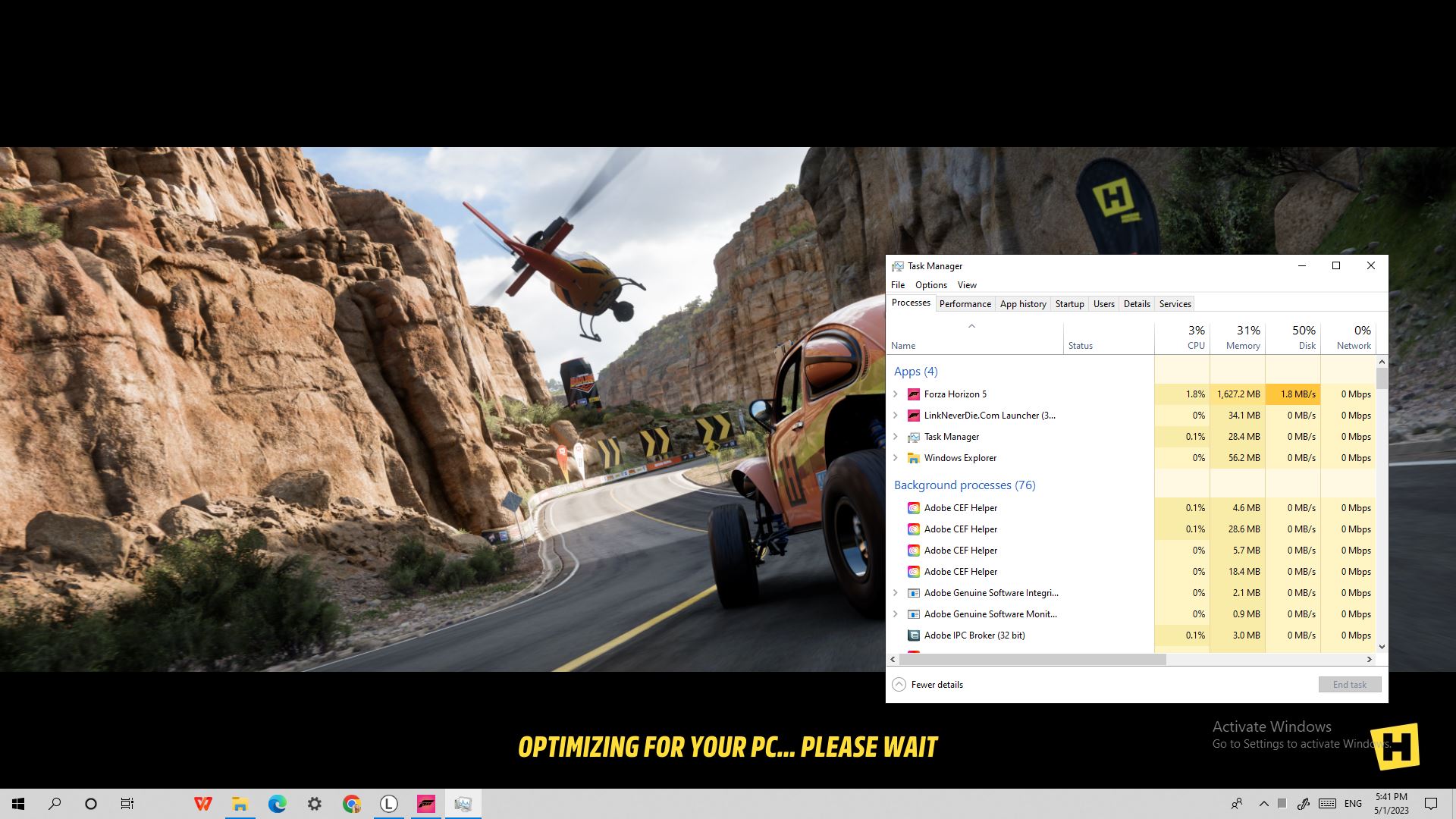Open WPS Office from taskbar
The image size is (1456, 819).
coord(203,804)
